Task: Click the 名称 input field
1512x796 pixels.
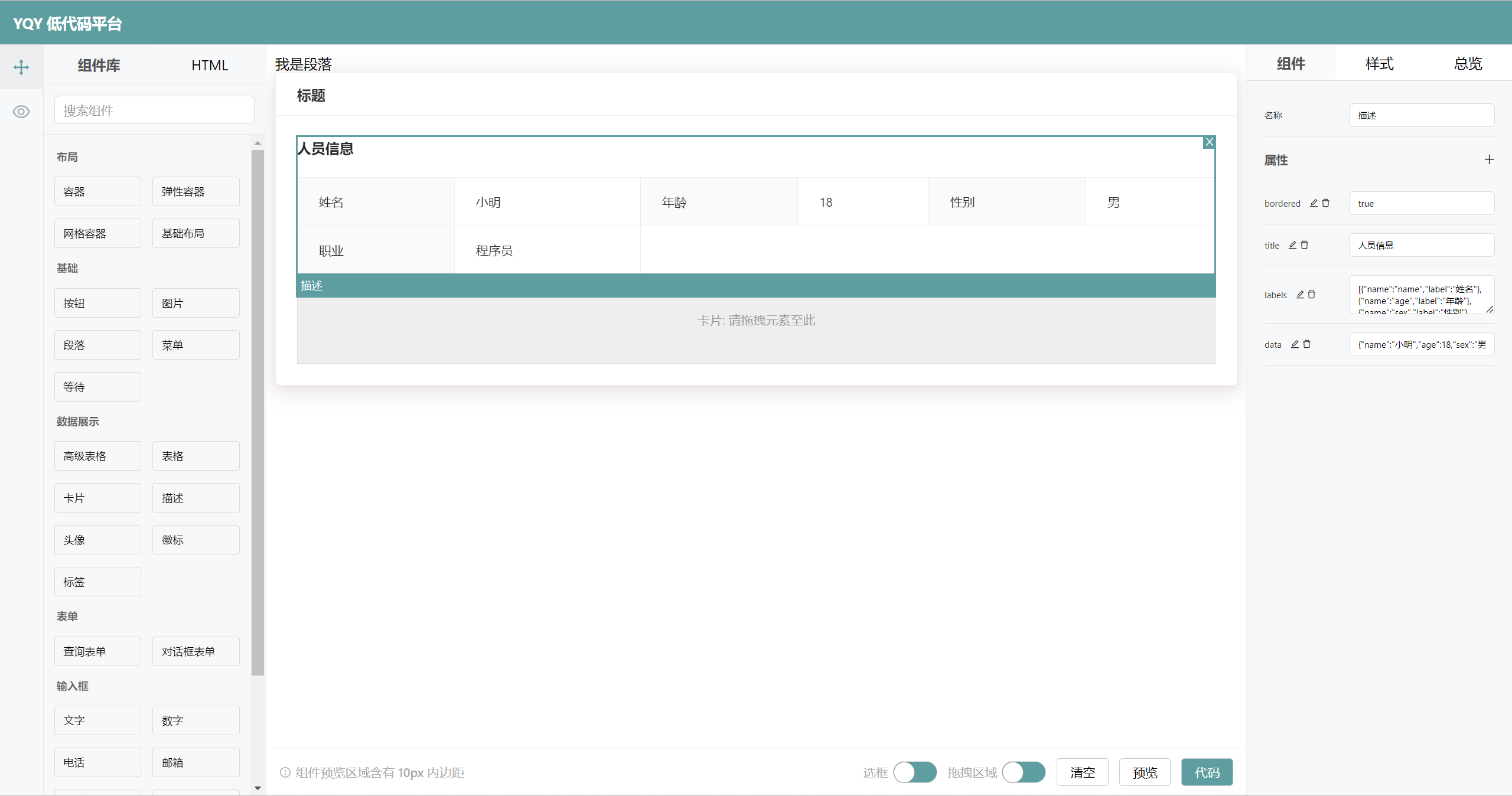Action: pyautogui.click(x=1422, y=116)
